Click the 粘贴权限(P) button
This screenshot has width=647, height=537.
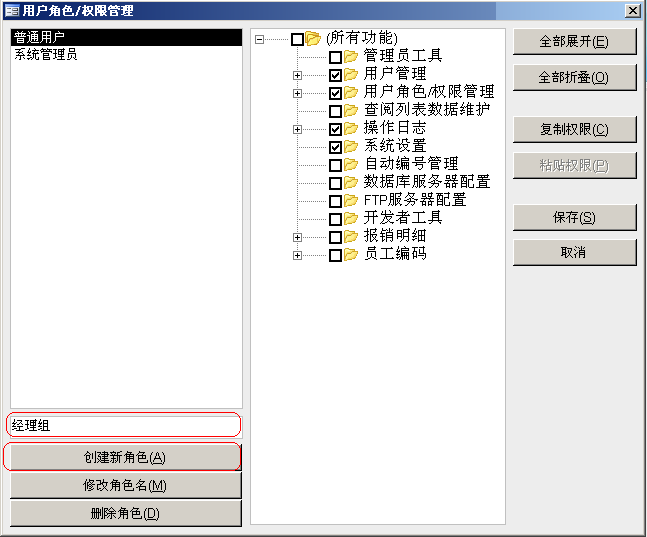[574, 166]
